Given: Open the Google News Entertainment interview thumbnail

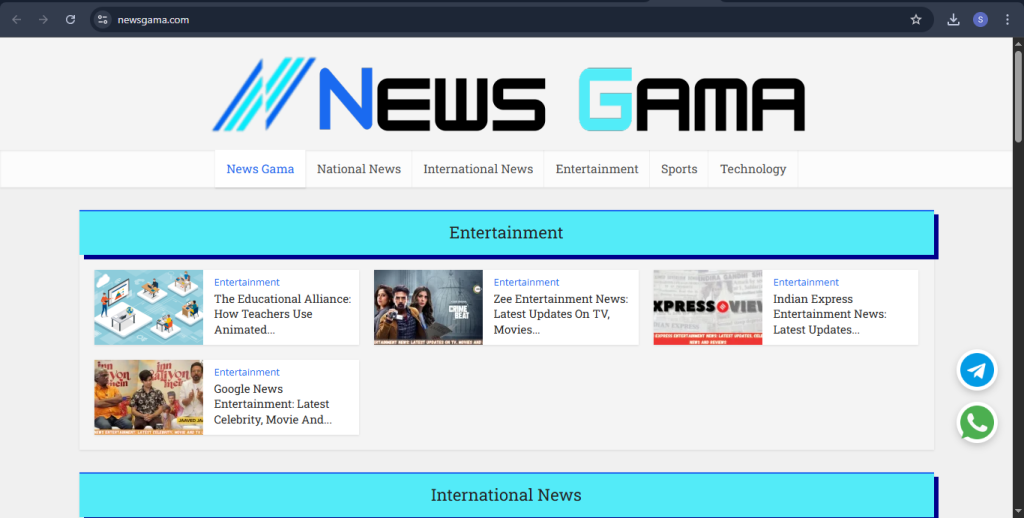Looking at the screenshot, I should [x=148, y=398].
